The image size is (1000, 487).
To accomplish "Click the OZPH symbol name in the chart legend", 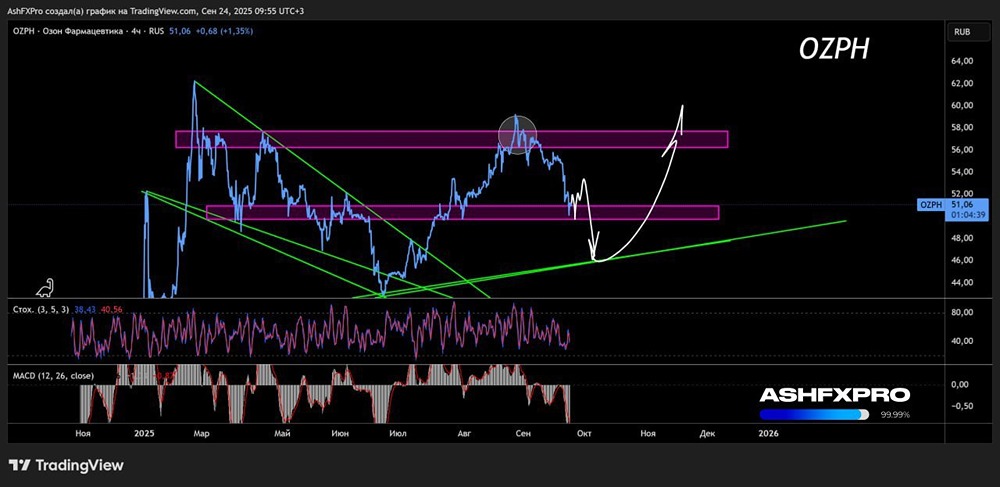I will [24, 31].
